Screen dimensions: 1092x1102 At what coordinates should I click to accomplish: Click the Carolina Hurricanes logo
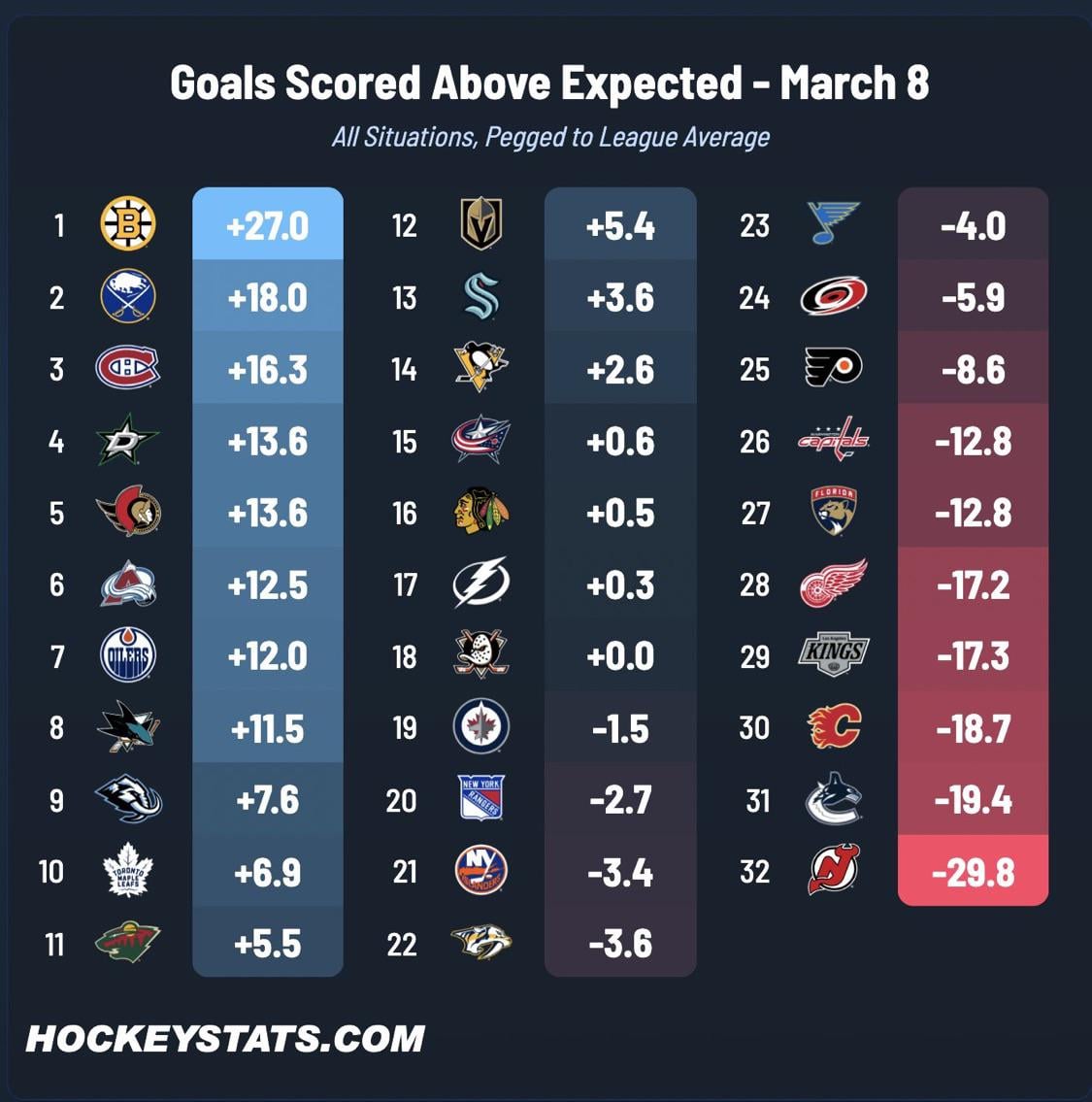coord(833,296)
